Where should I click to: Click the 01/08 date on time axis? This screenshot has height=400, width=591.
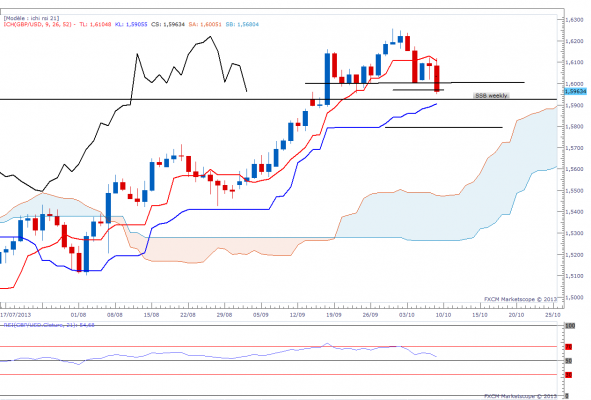click(78, 314)
